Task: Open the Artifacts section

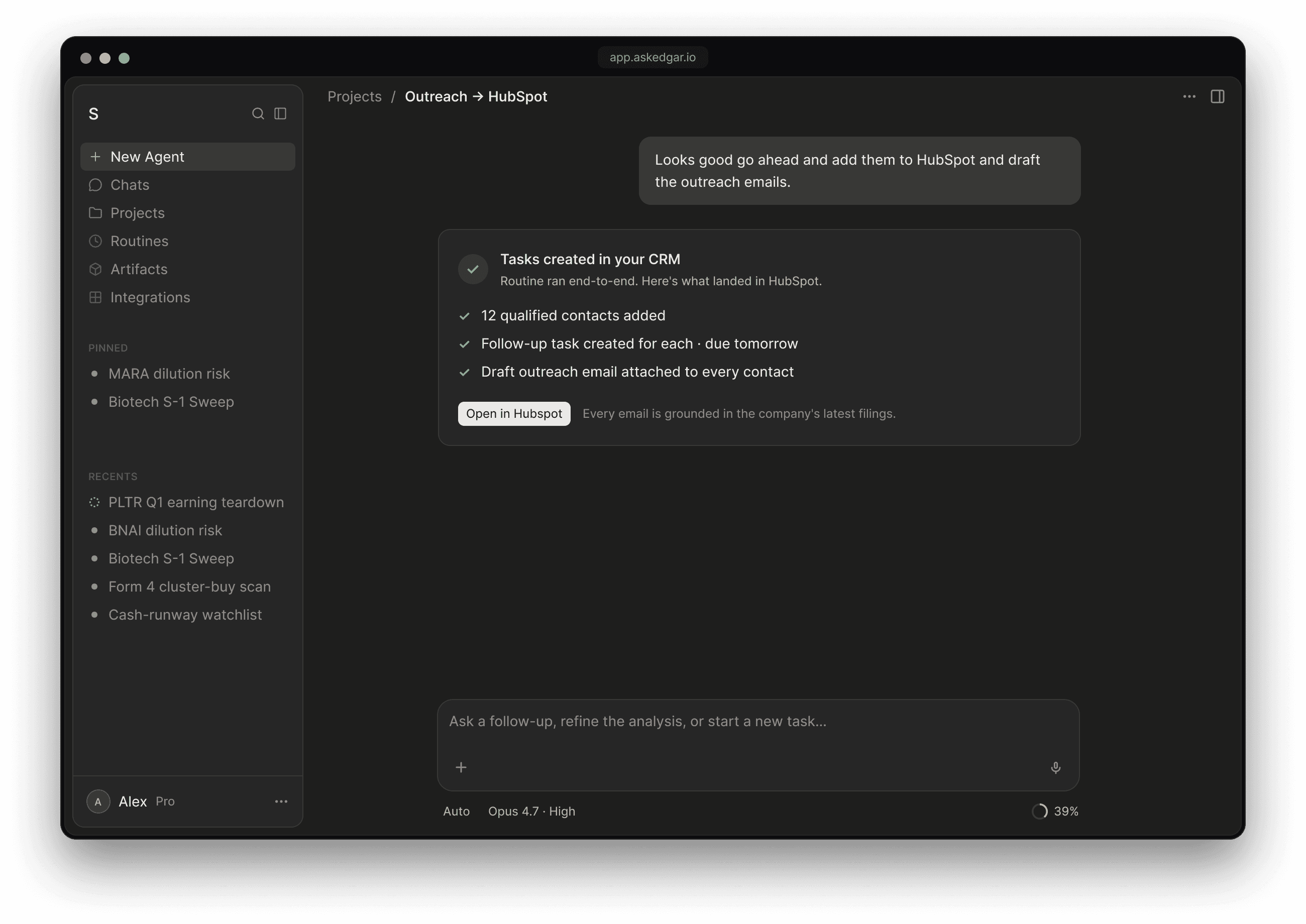Action: click(x=188, y=269)
